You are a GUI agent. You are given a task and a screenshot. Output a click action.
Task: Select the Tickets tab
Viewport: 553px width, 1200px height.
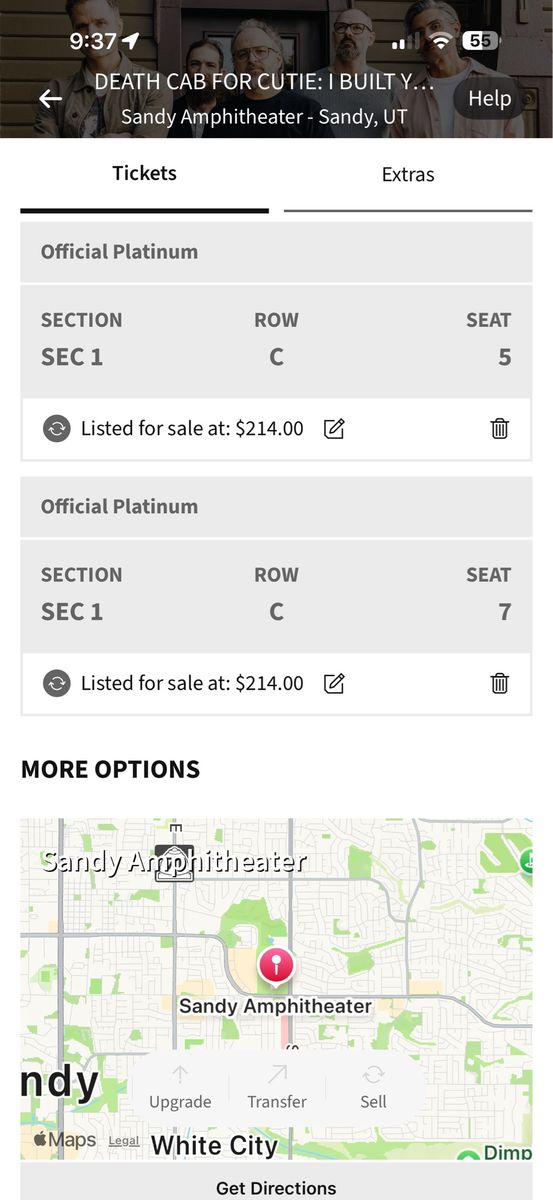(x=144, y=174)
